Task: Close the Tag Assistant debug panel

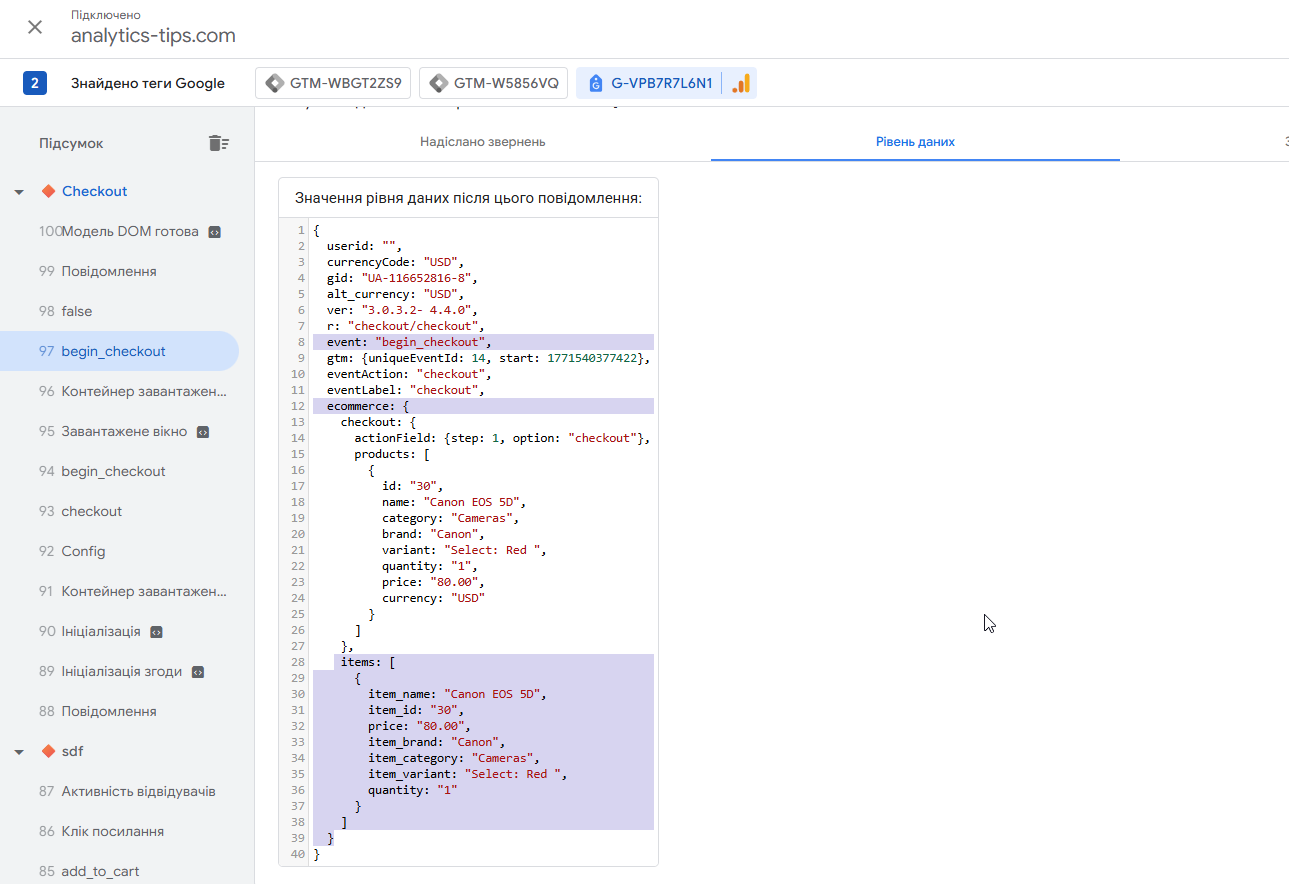Action: coord(35,27)
